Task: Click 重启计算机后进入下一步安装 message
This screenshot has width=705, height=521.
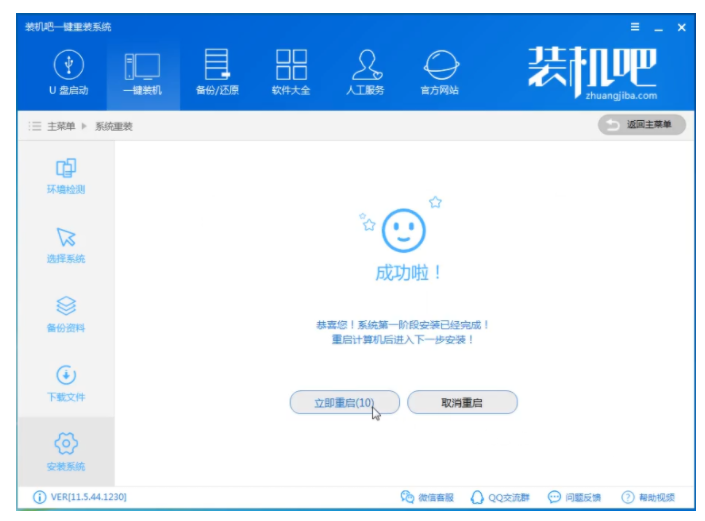Action: [x=402, y=339]
